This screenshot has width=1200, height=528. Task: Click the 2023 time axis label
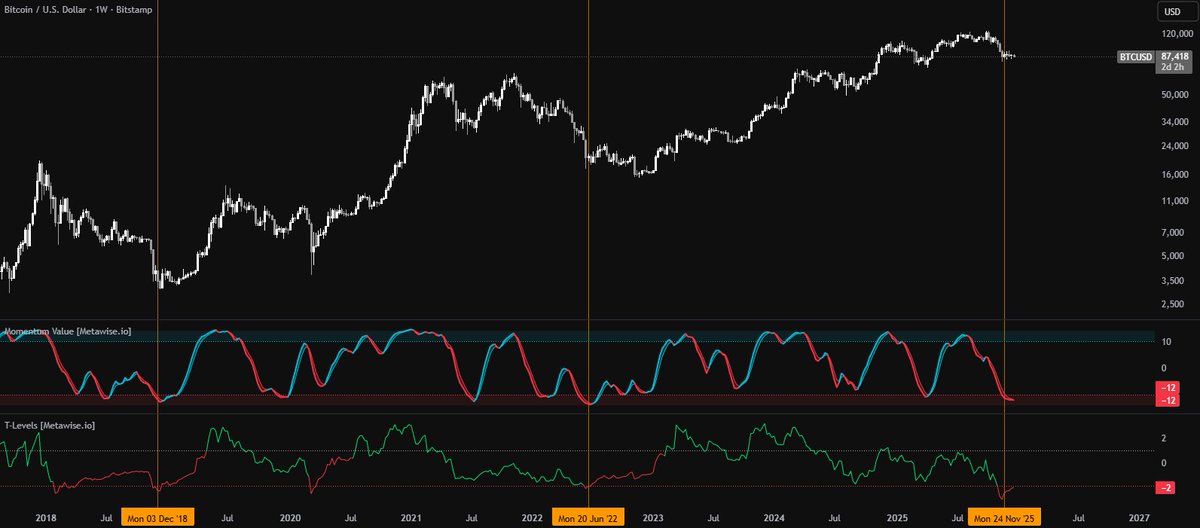click(653, 518)
